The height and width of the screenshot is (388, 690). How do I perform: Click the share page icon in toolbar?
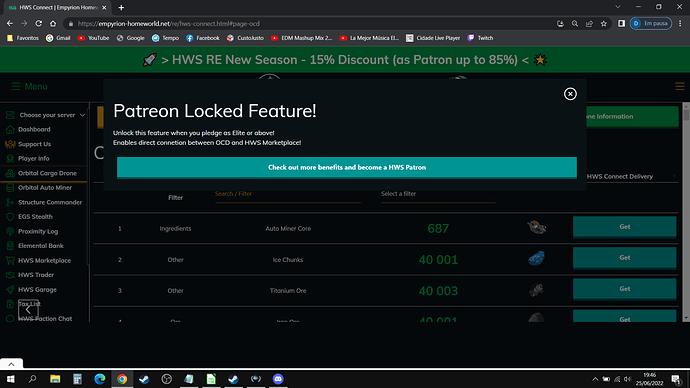(589, 24)
